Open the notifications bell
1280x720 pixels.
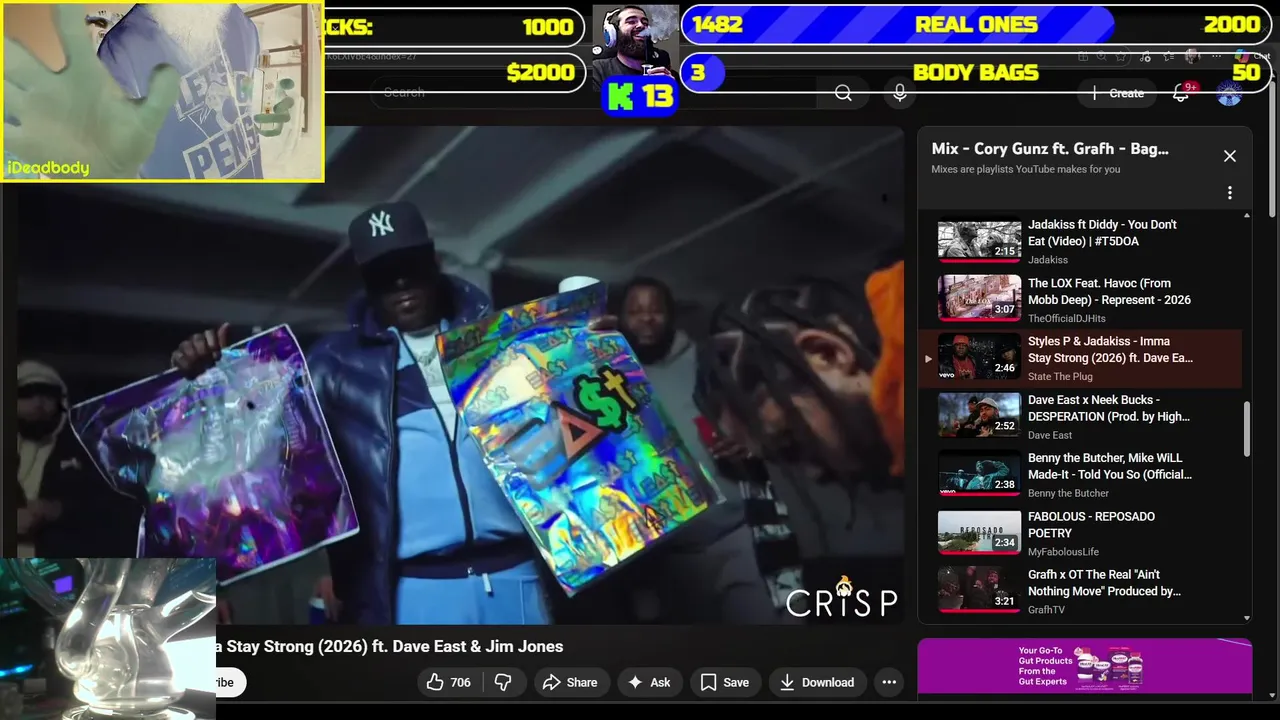[1181, 93]
